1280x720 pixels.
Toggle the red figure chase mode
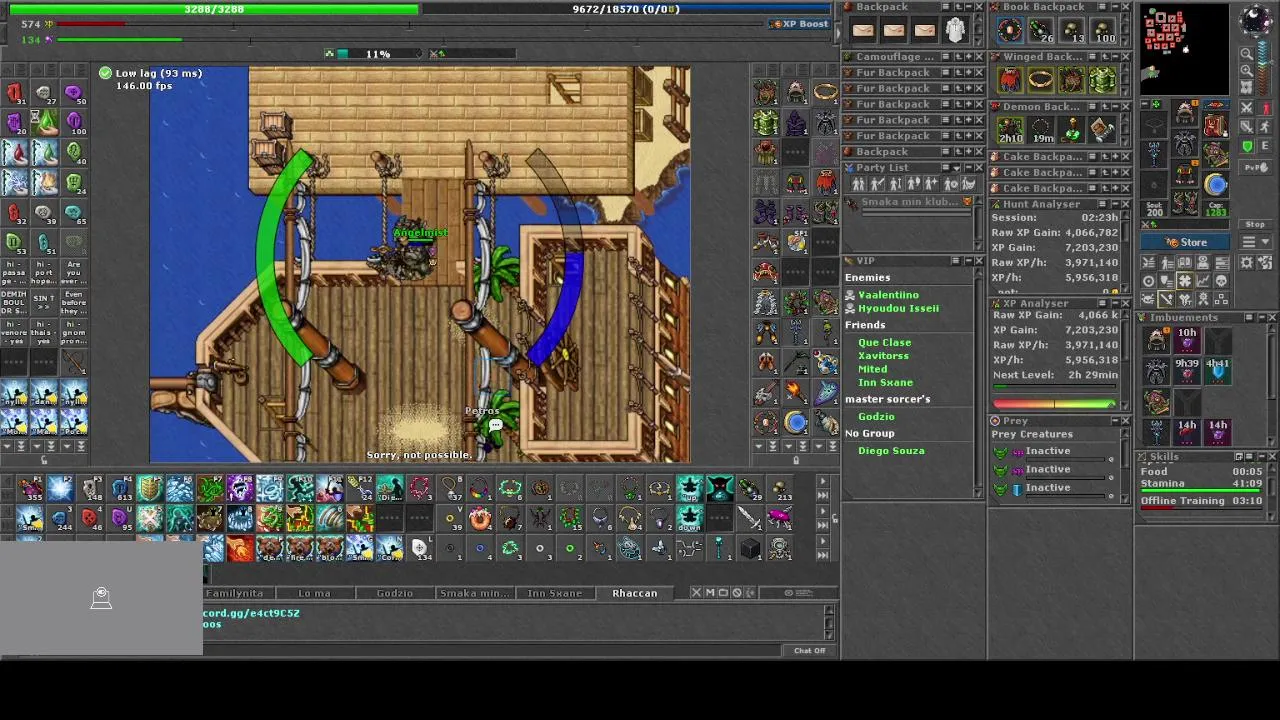click(1266, 108)
